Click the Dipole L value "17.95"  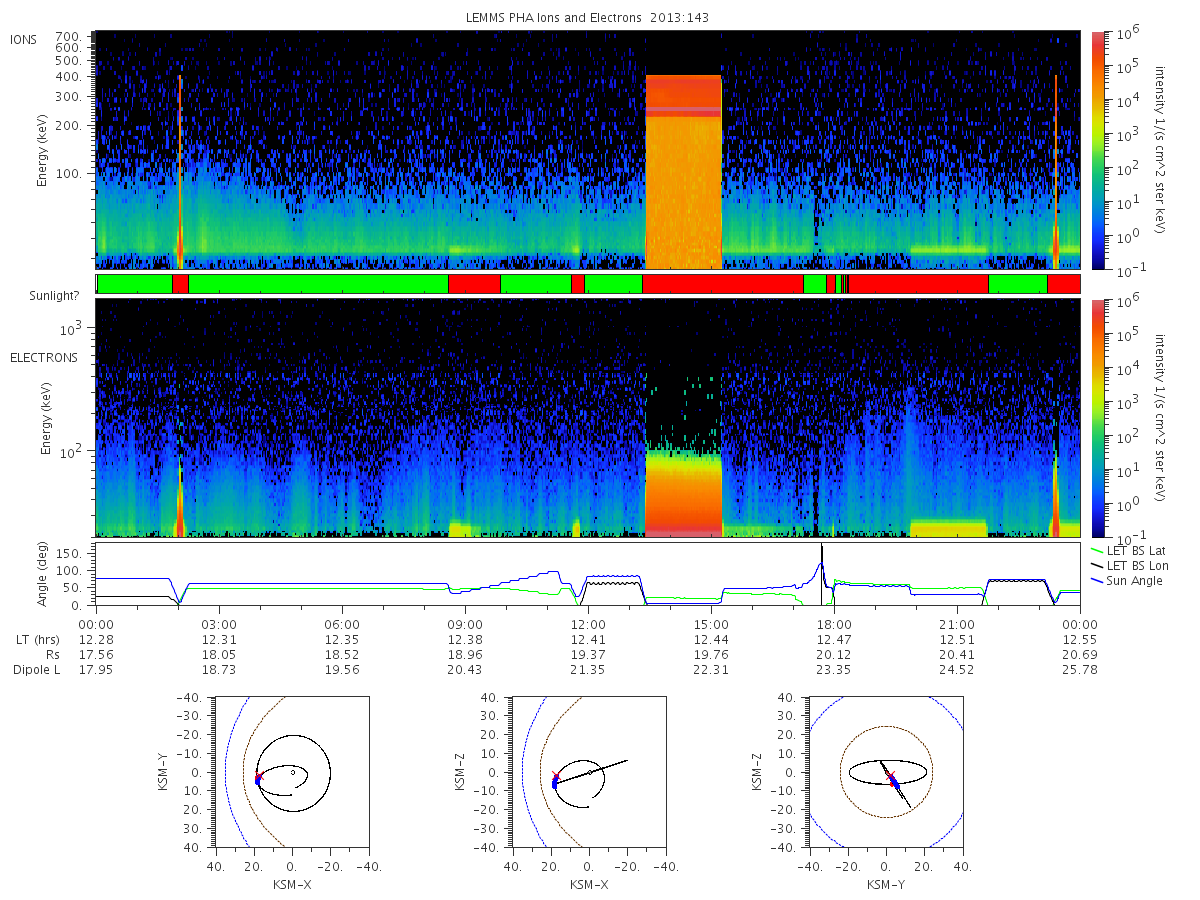[x=96, y=669]
